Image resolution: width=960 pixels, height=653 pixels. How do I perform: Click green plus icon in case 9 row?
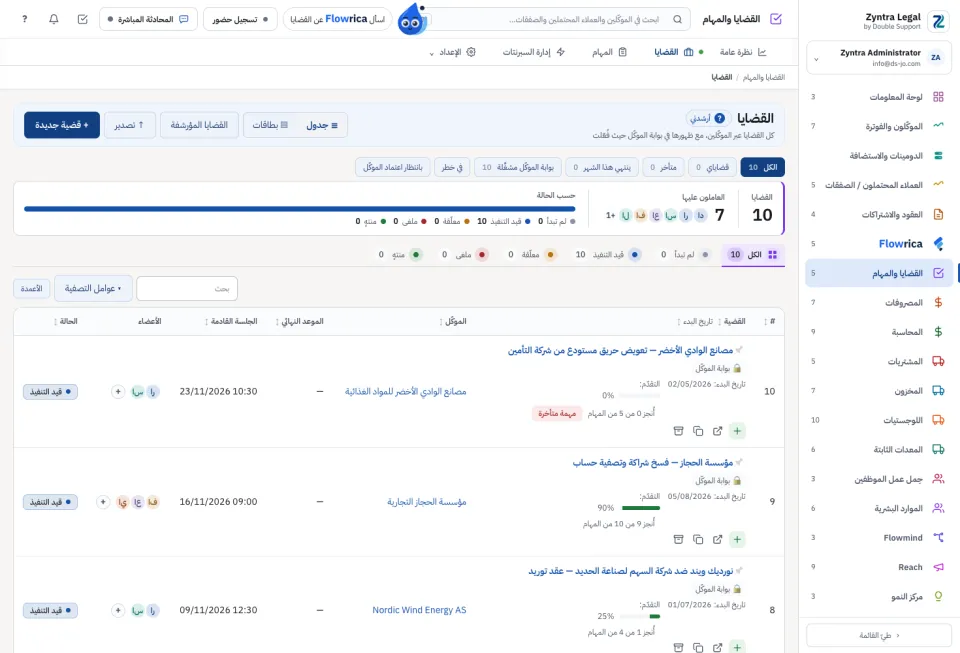(737, 539)
